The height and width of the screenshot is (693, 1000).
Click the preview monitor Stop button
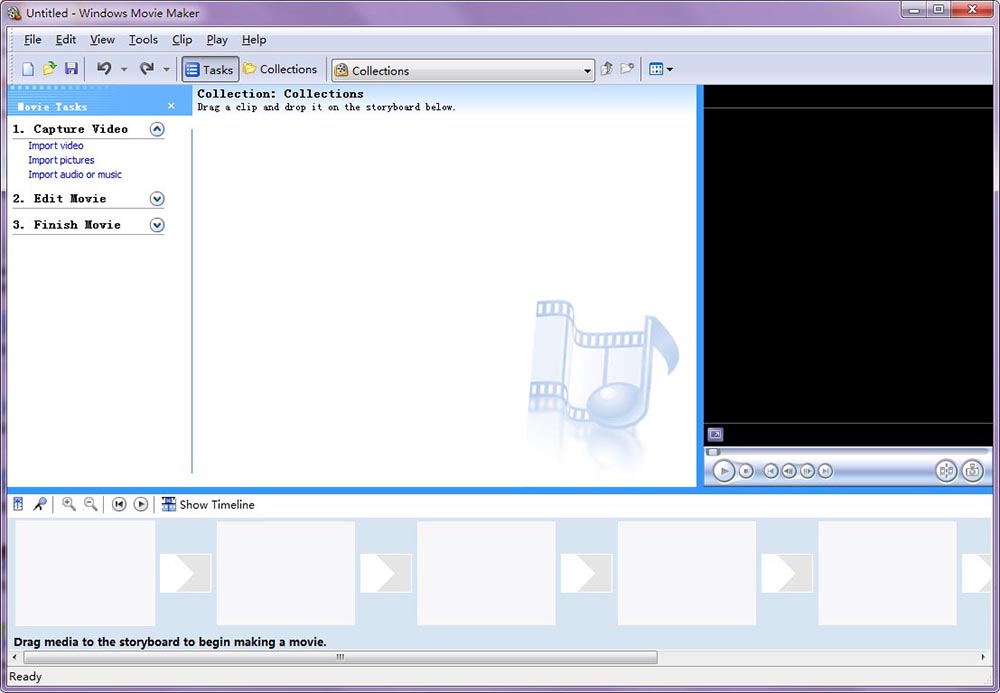pos(746,471)
